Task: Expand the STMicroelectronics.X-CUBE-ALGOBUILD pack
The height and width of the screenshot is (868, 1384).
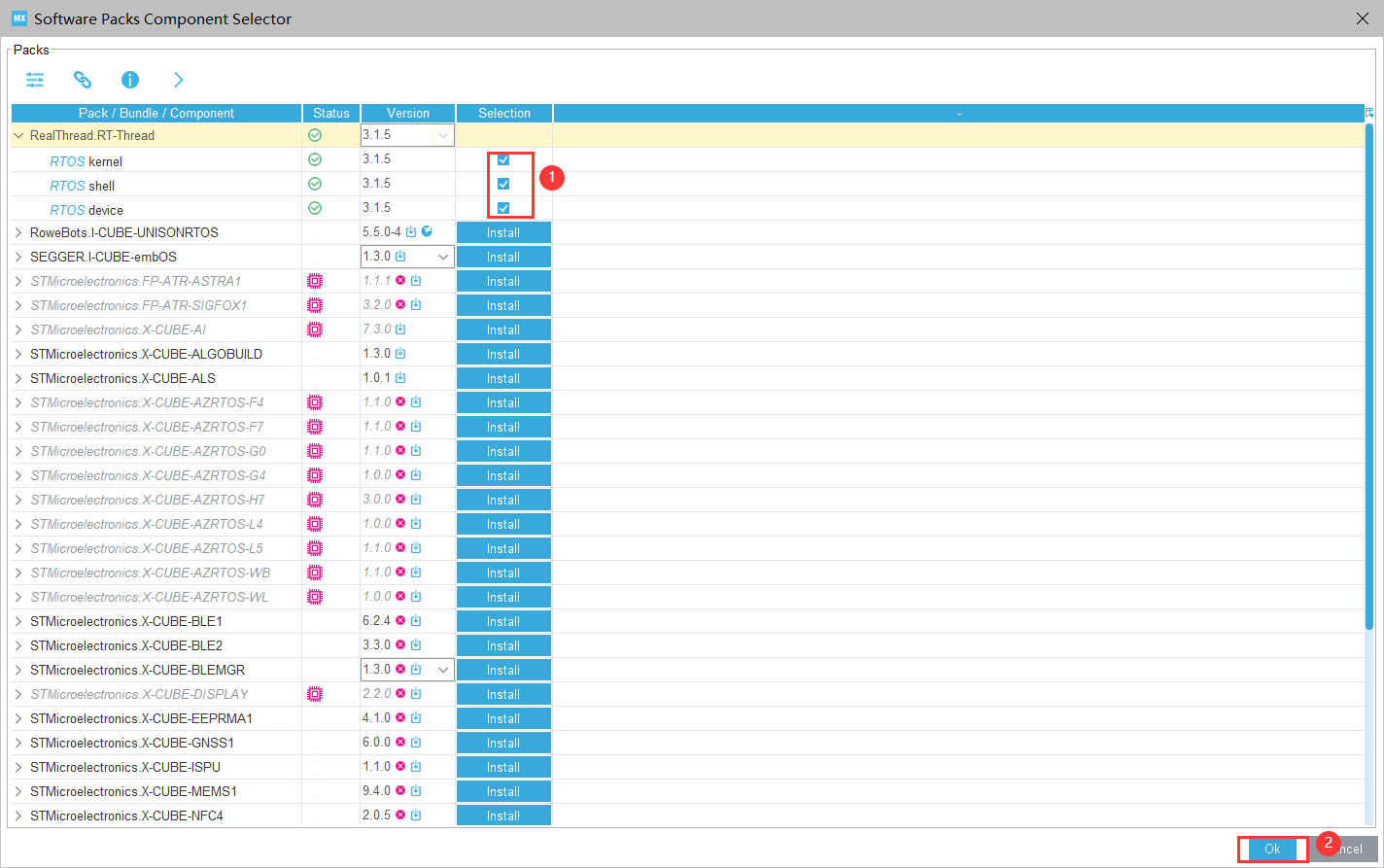Action: pyautogui.click(x=18, y=354)
